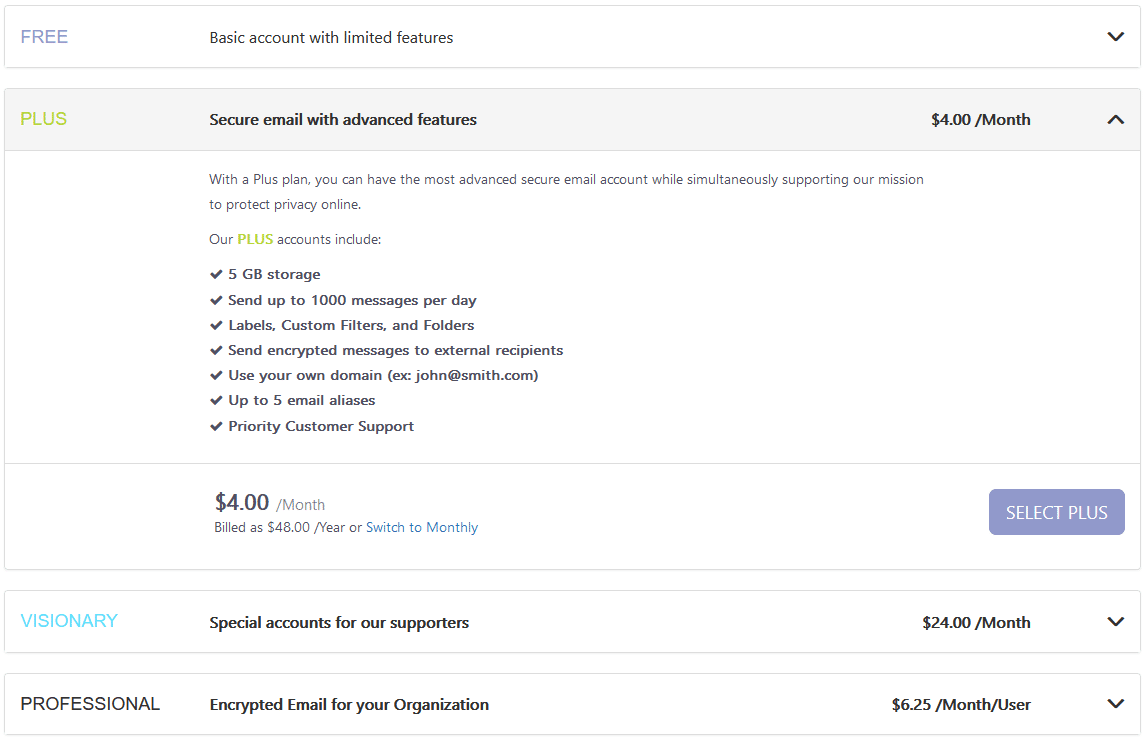
Task: Expand the PROFESSIONAL plan details
Action: point(1115,704)
